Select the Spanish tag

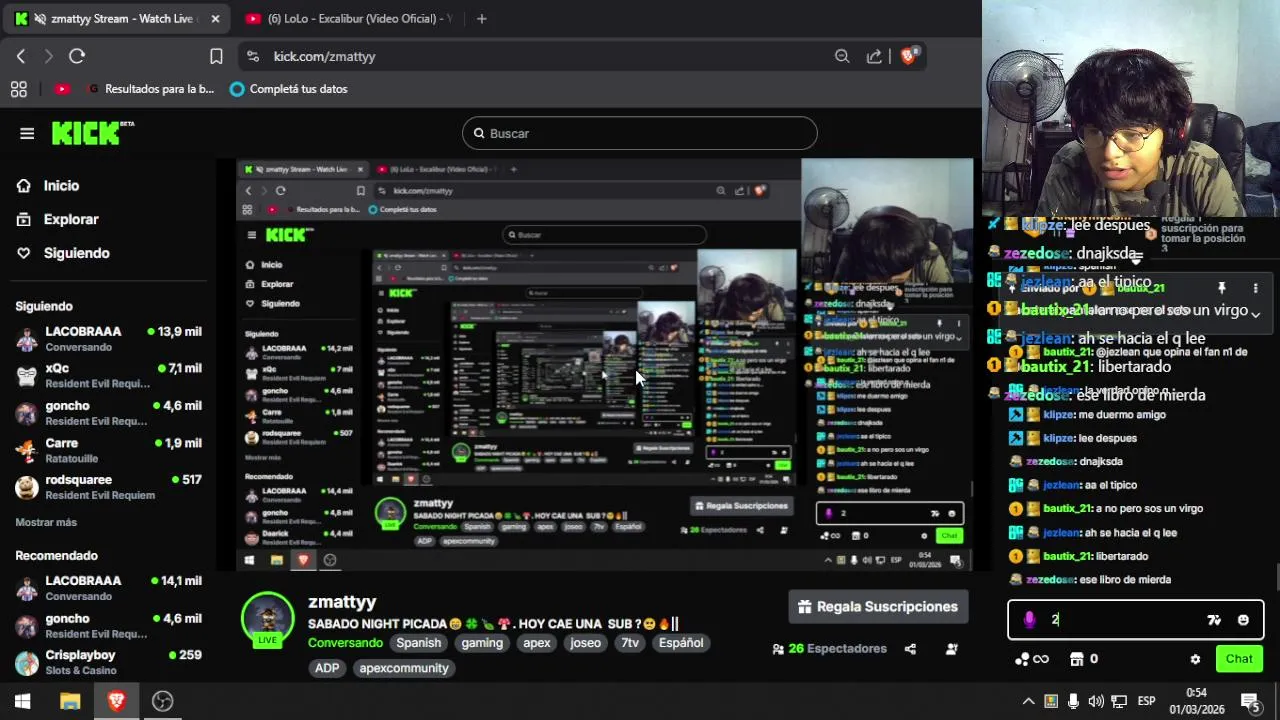click(x=418, y=643)
